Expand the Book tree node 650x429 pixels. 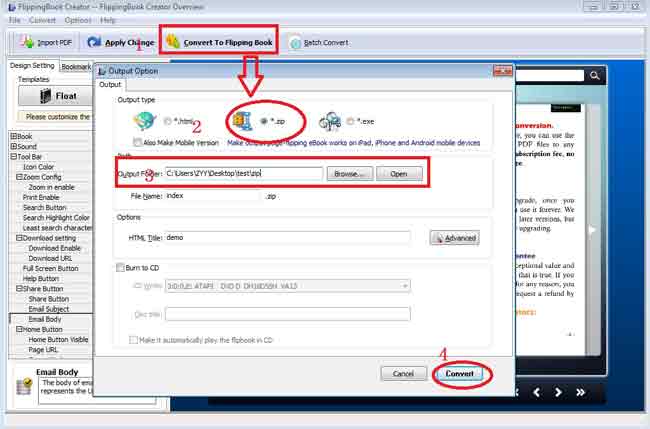(13, 136)
